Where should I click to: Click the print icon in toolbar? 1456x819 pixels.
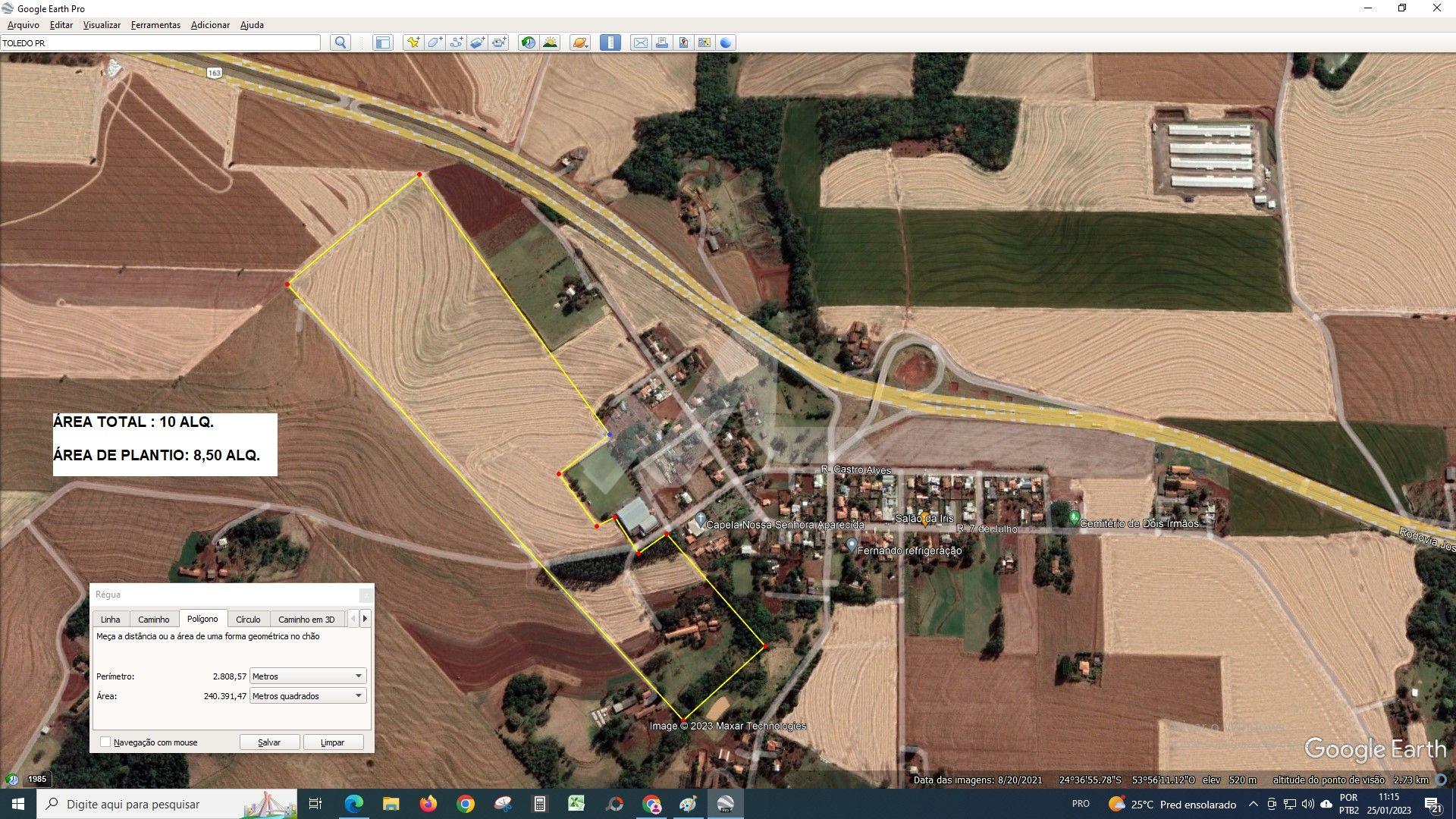pyautogui.click(x=661, y=42)
